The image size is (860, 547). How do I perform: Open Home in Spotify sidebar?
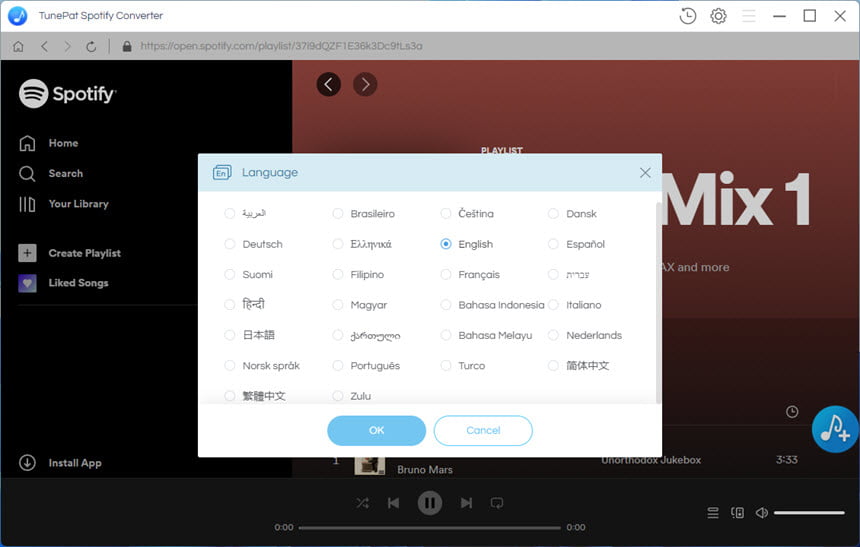(49, 143)
